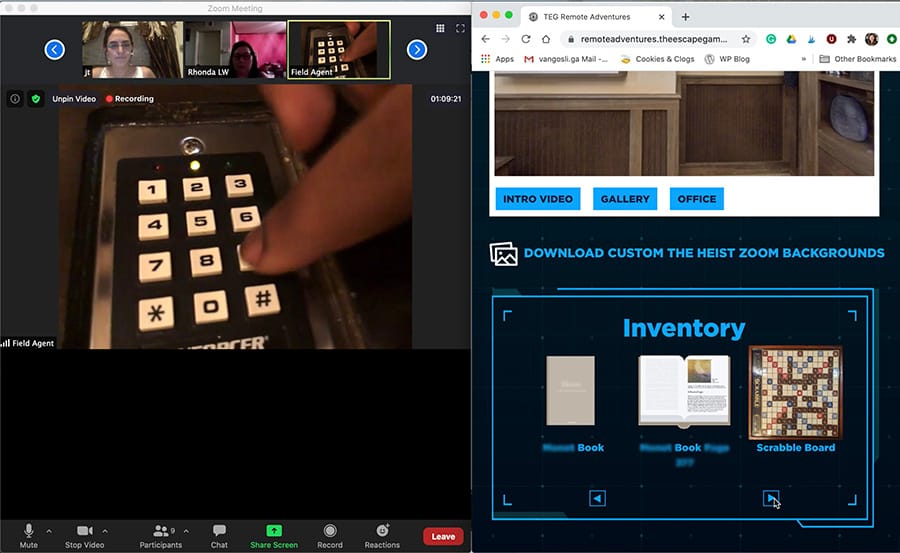The width and height of the screenshot is (900, 553).
Task: Select Rhonda LW's video thumbnail
Action: pos(235,49)
